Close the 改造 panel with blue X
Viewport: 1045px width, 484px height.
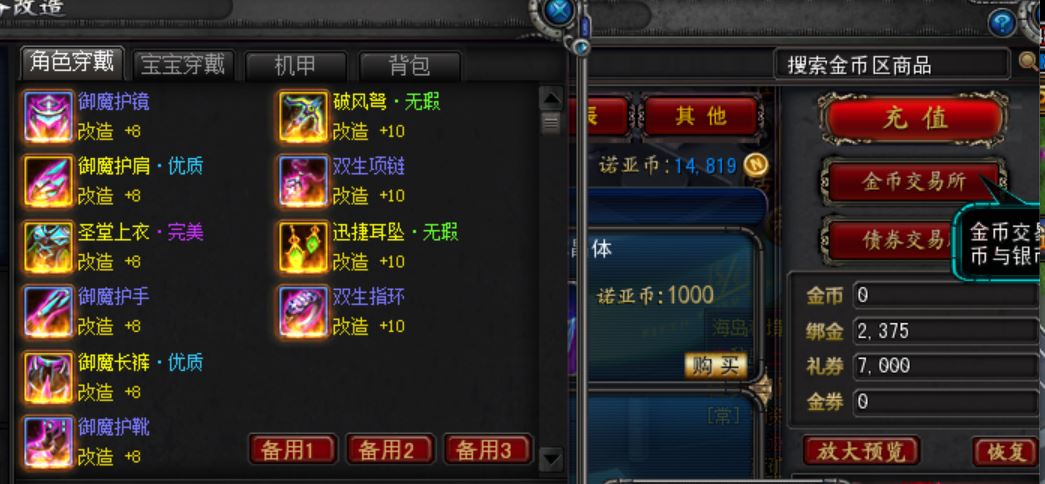(x=560, y=11)
